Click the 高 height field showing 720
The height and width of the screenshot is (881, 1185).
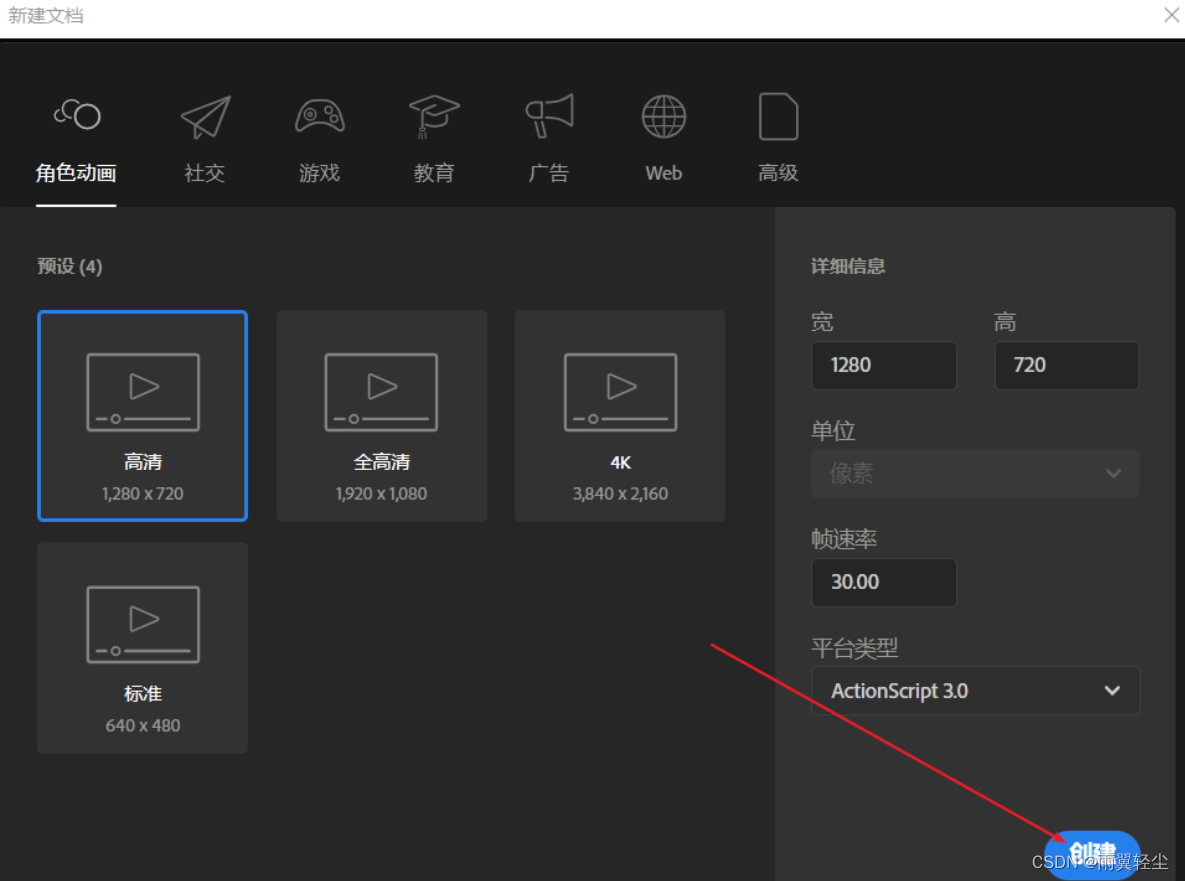click(1066, 366)
